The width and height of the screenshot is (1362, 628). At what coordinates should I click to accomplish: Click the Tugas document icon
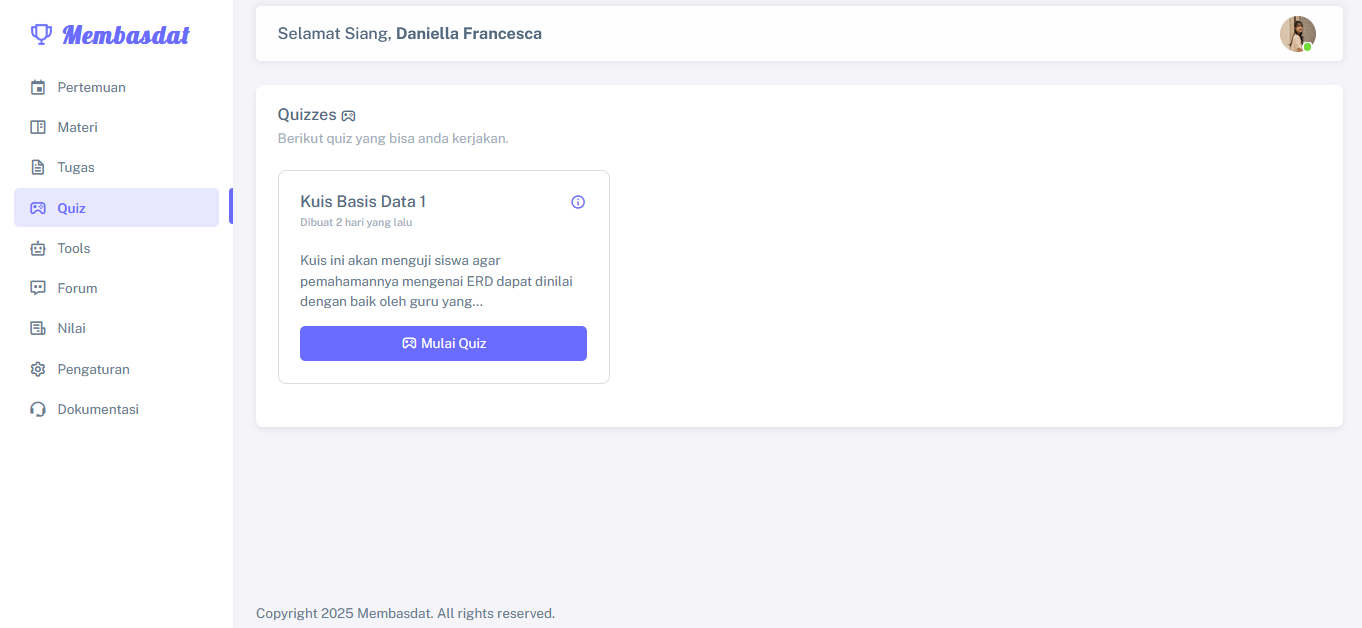tap(38, 167)
